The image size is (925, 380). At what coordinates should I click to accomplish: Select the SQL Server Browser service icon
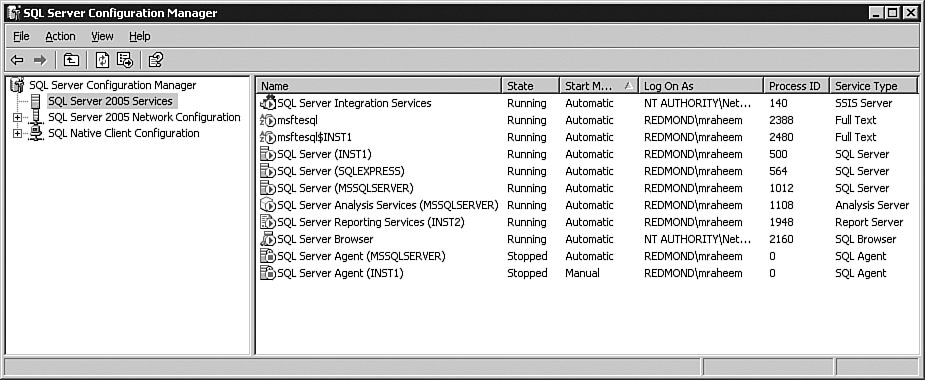pyautogui.click(x=268, y=239)
